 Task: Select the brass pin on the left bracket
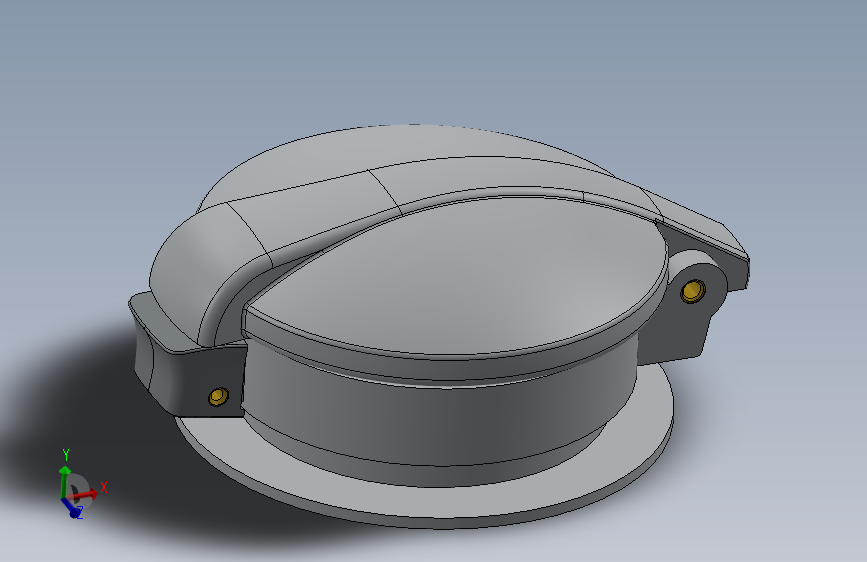click(x=218, y=396)
